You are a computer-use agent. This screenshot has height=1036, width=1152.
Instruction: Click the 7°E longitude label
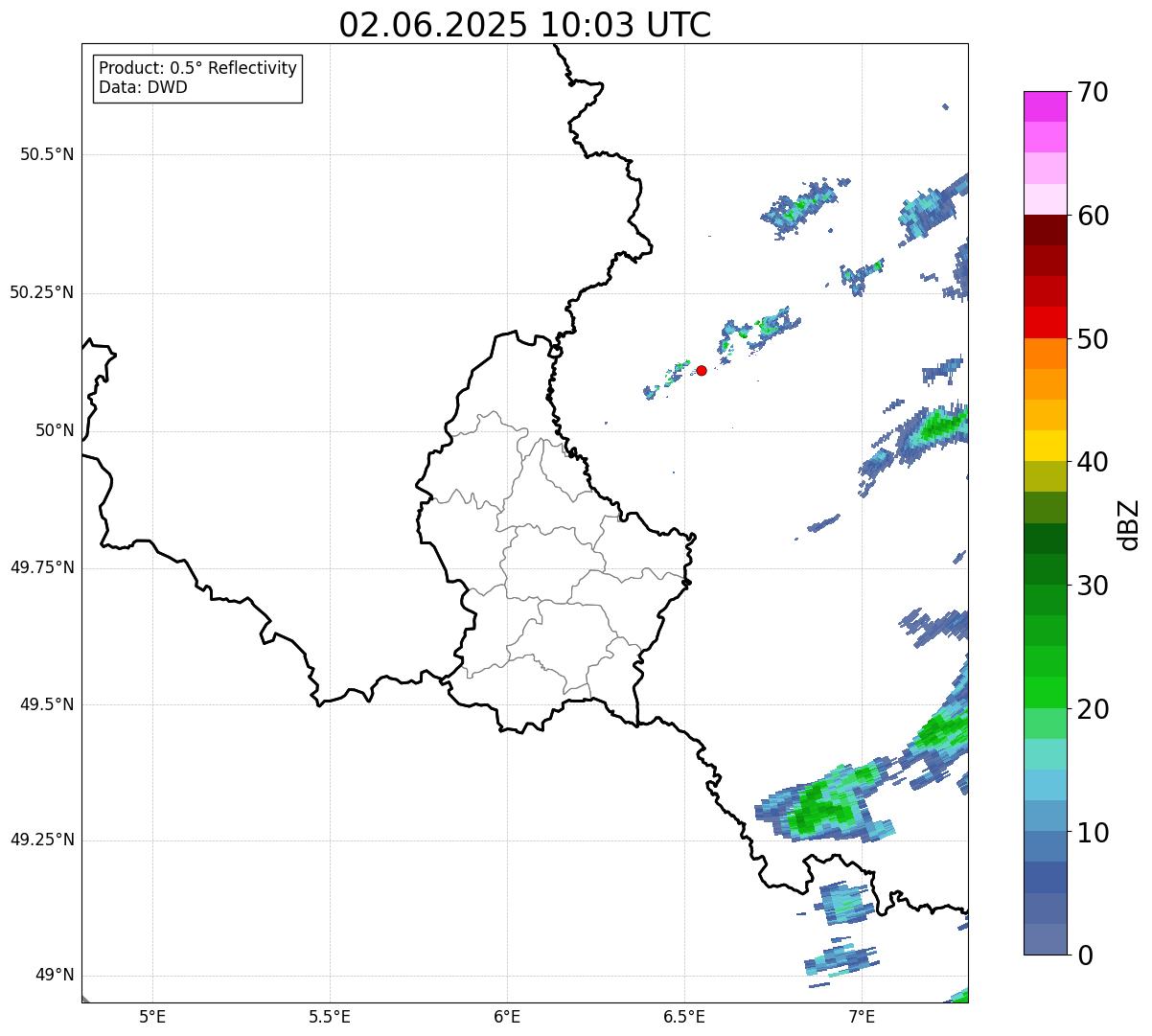(862, 1016)
